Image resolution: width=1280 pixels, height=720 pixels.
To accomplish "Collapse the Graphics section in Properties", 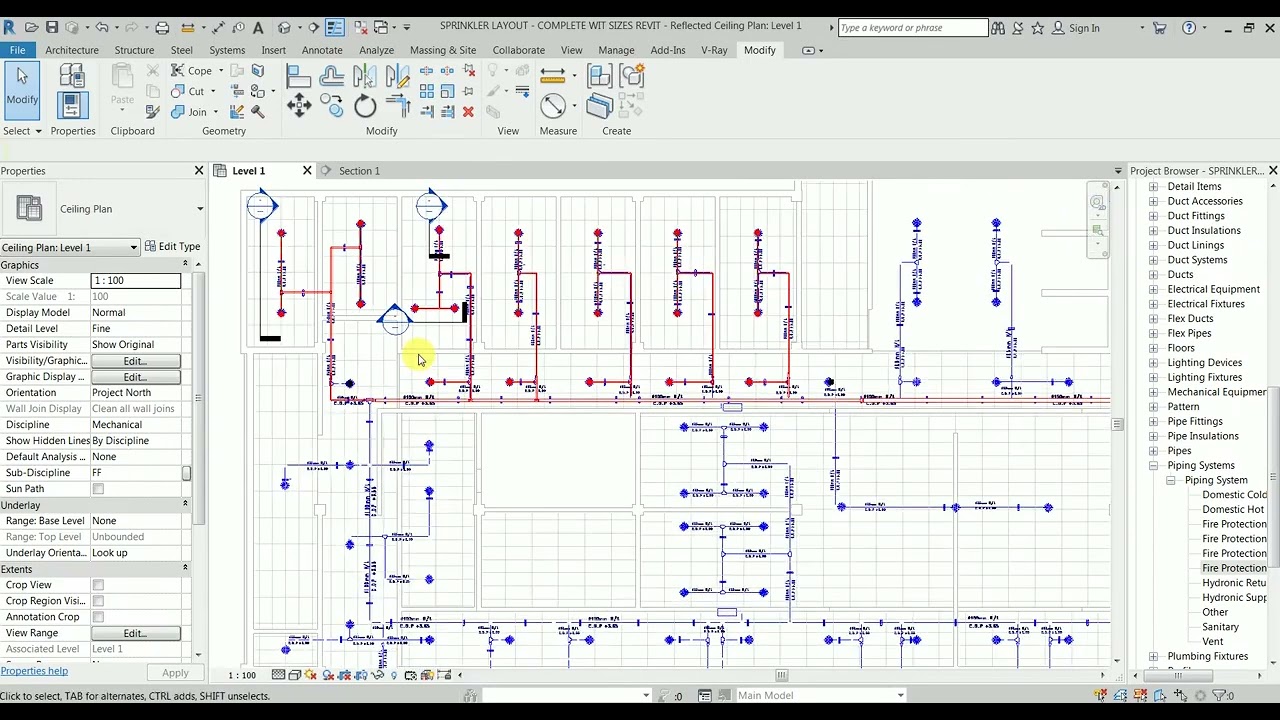I will point(185,265).
